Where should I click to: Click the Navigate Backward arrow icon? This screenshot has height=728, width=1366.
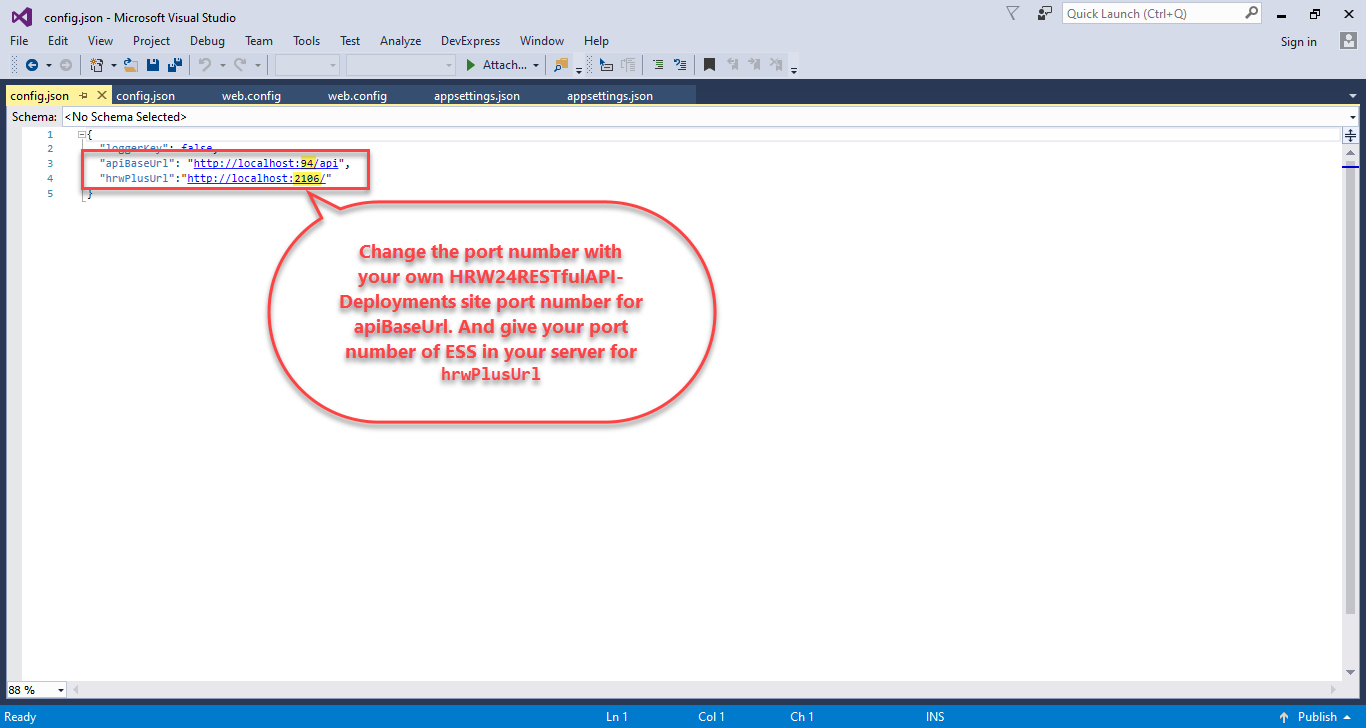32,65
